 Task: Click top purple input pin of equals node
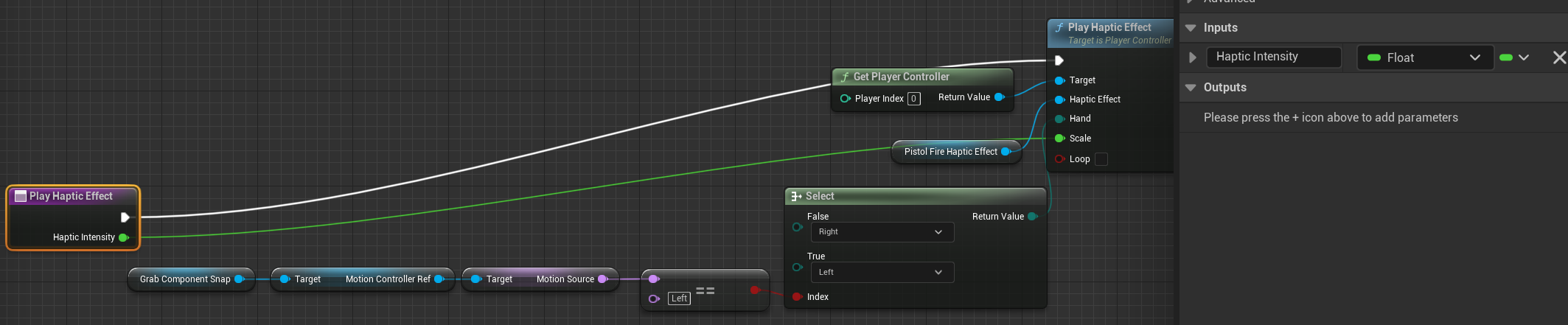[x=653, y=279]
